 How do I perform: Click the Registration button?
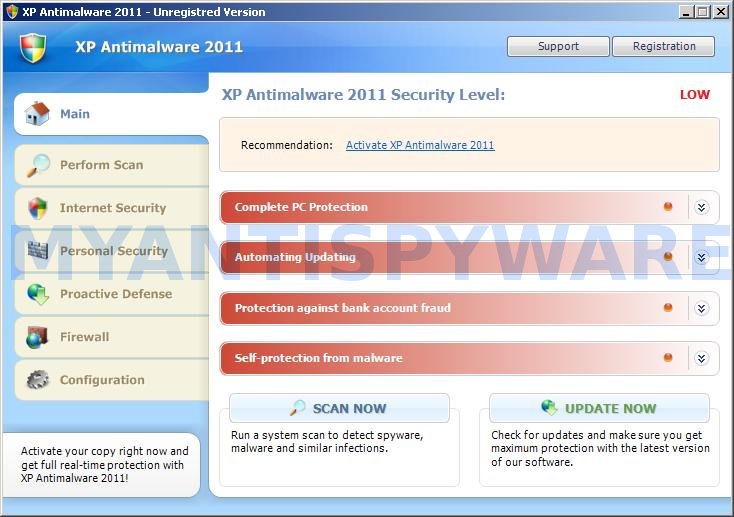point(663,46)
